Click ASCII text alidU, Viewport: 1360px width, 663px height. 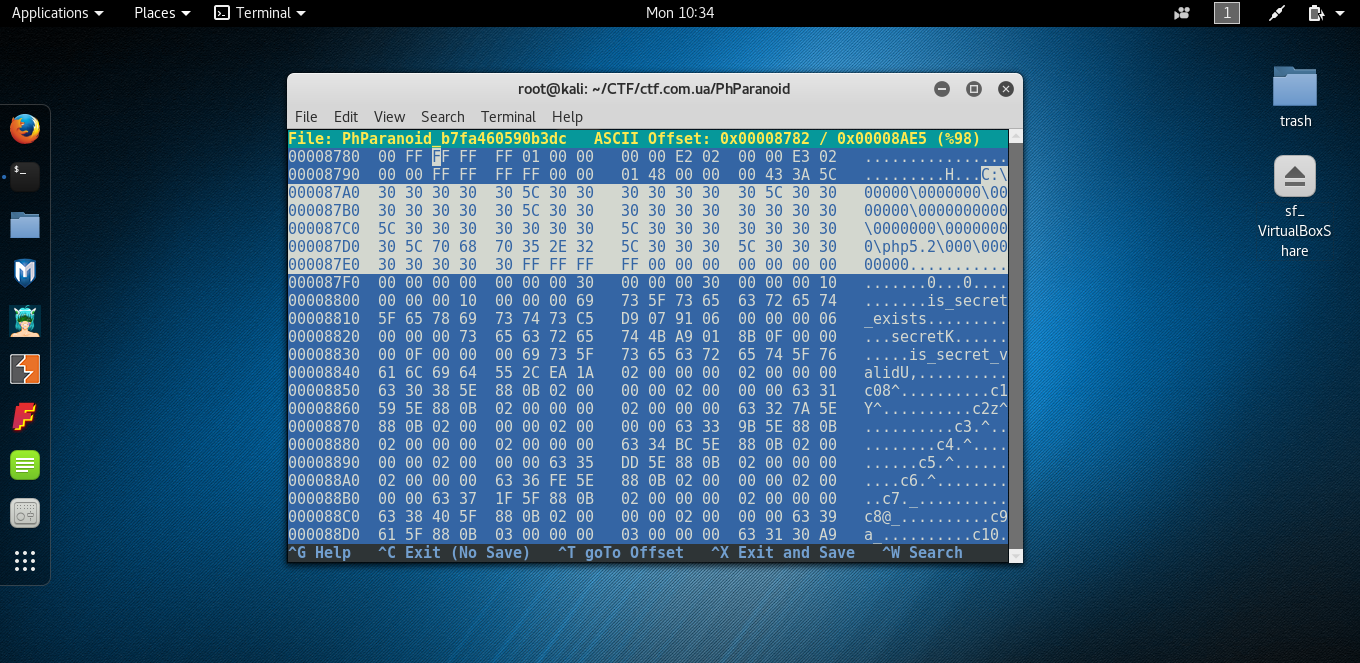click(891, 373)
